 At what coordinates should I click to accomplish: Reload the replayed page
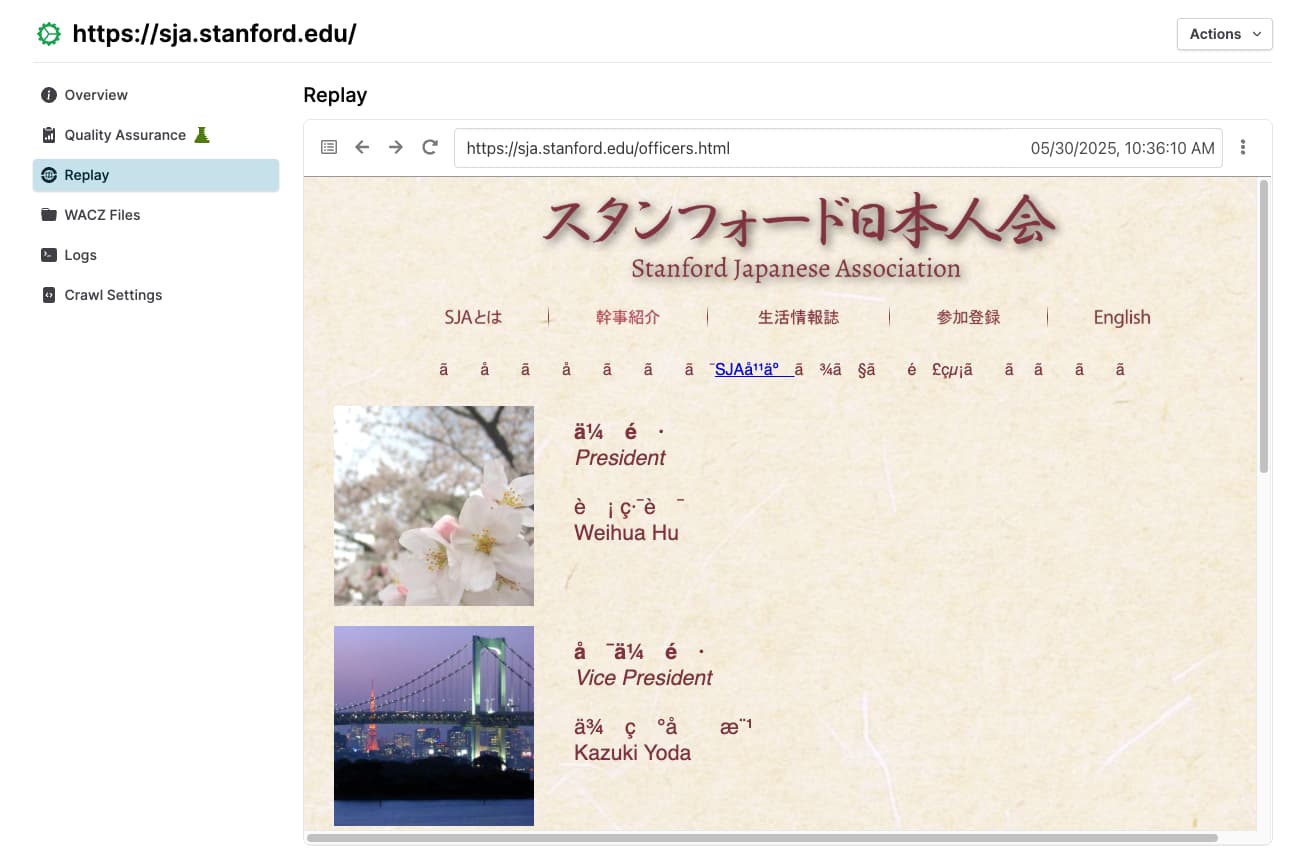tap(430, 148)
